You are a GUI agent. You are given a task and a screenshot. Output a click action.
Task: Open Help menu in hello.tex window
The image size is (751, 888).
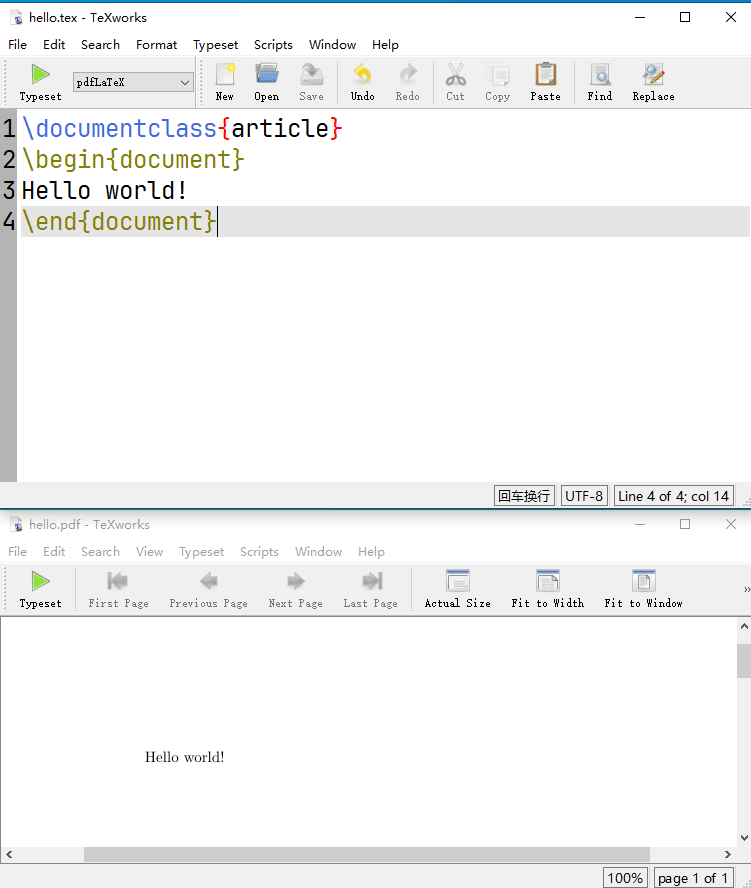click(x=385, y=45)
